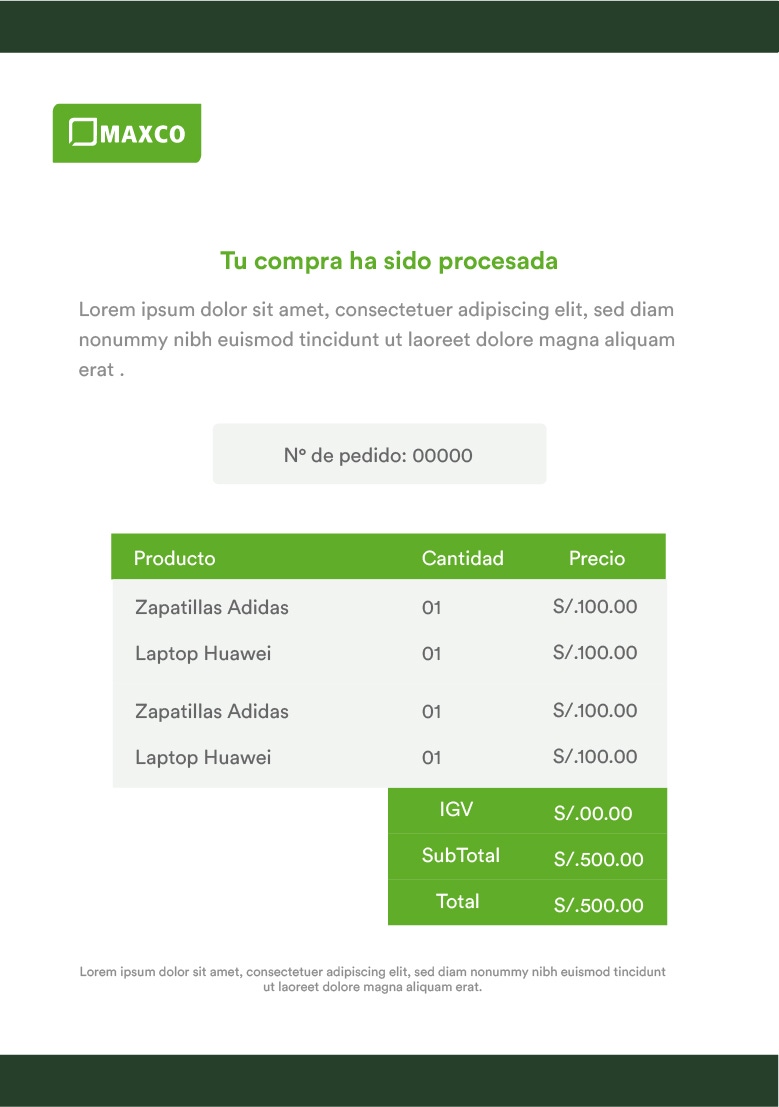Click the quantity 01 of first Zapatillas Adidas
The width and height of the screenshot is (779, 1107).
[432, 608]
